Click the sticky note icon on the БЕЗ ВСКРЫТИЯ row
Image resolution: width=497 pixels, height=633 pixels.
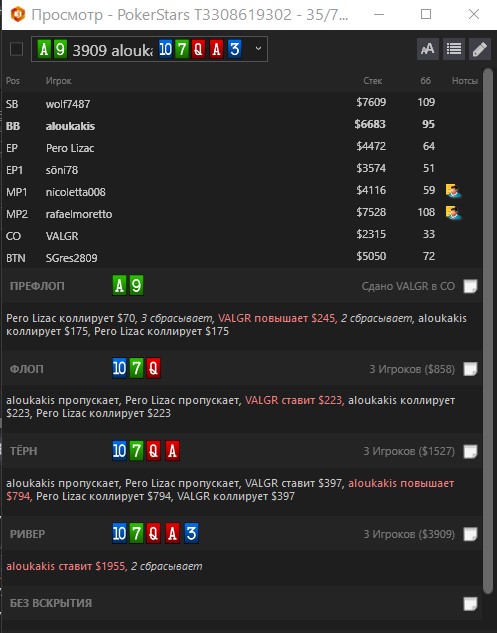(470, 604)
